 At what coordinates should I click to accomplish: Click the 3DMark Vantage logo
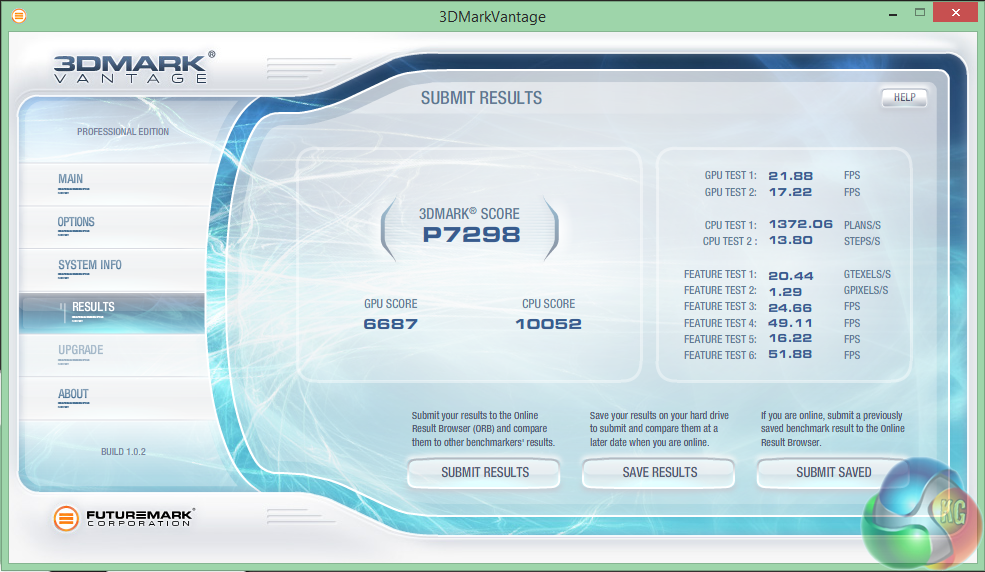[x=134, y=67]
